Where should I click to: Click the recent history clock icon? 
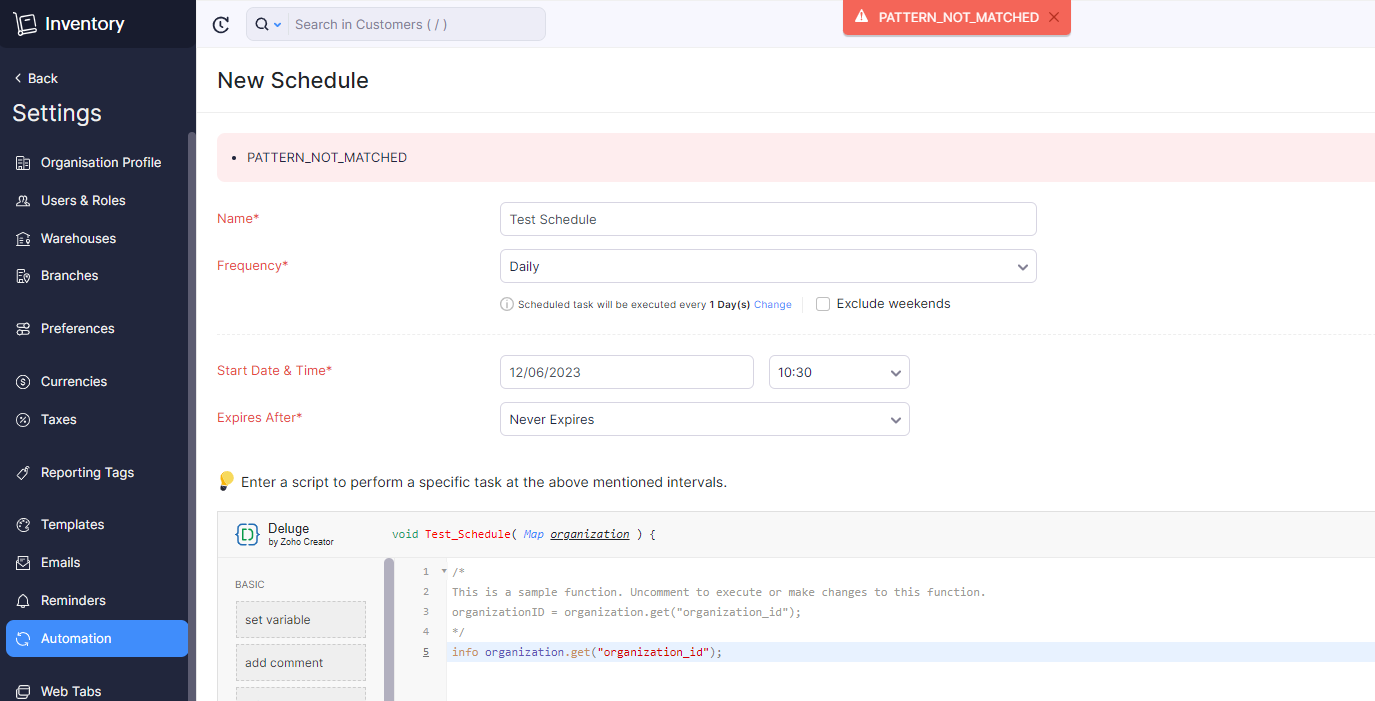tap(221, 25)
